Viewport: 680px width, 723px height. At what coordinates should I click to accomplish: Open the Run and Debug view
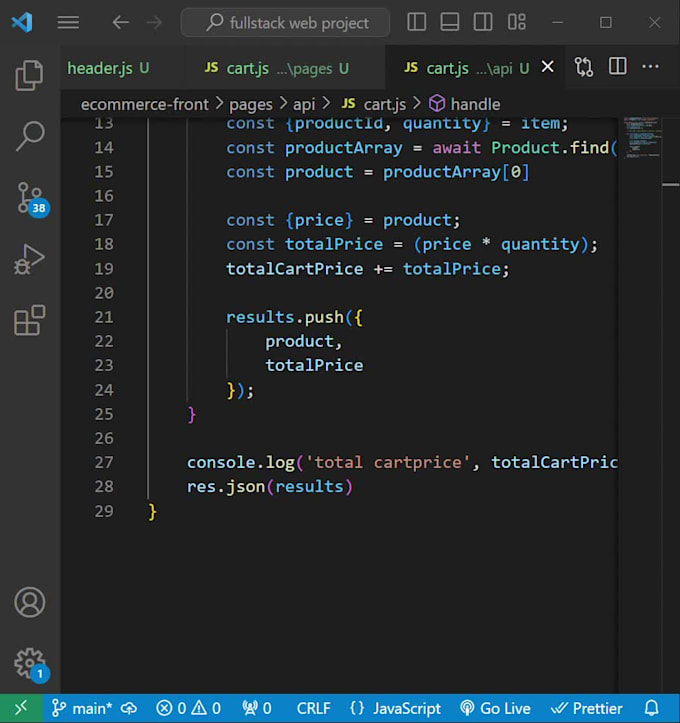(29, 260)
